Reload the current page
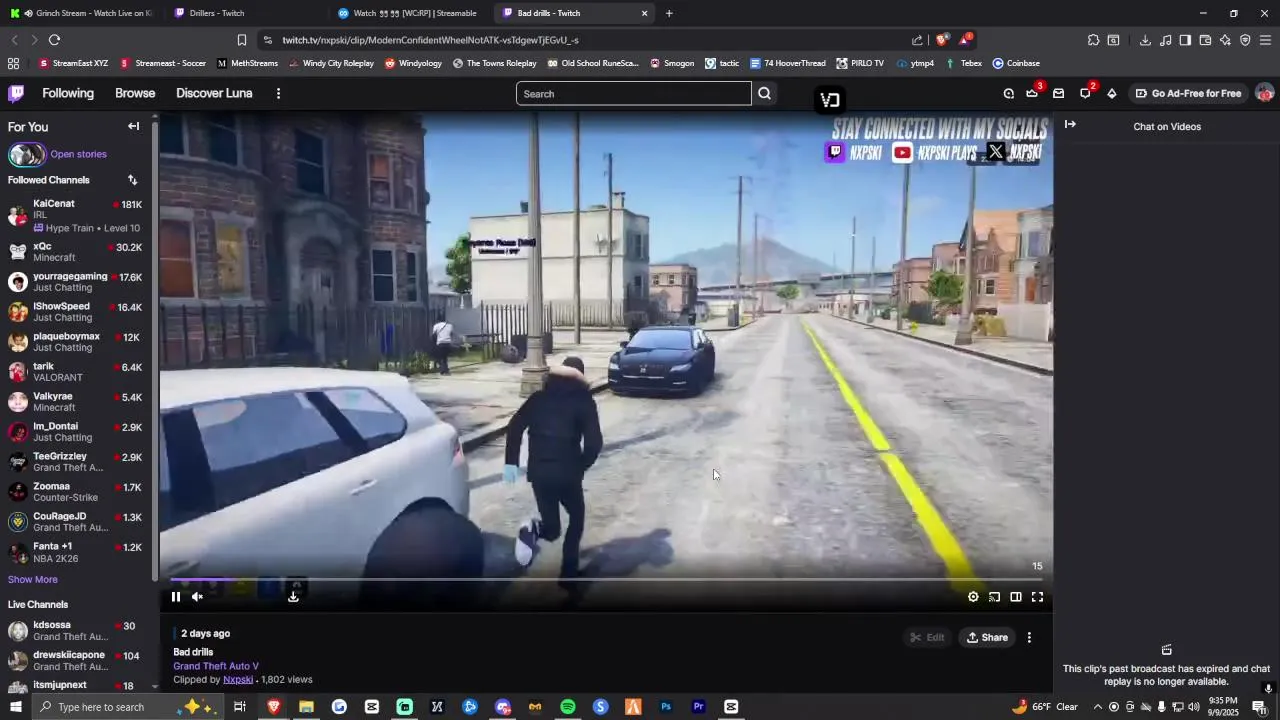Image resolution: width=1280 pixels, height=720 pixels. pyautogui.click(x=54, y=40)
